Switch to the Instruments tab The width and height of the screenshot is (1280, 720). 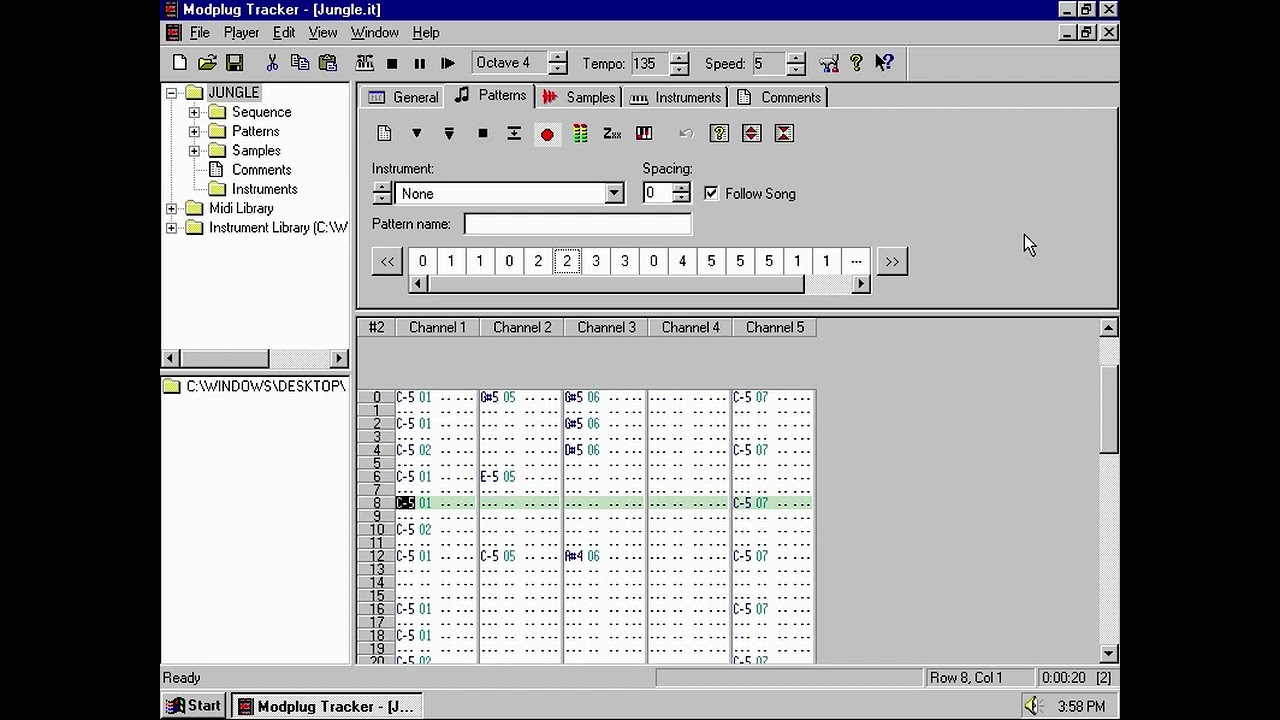[676, 97]
